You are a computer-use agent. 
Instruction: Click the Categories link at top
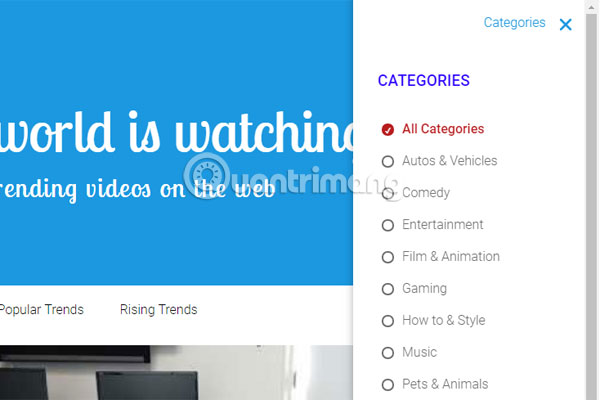coord(514,23)
